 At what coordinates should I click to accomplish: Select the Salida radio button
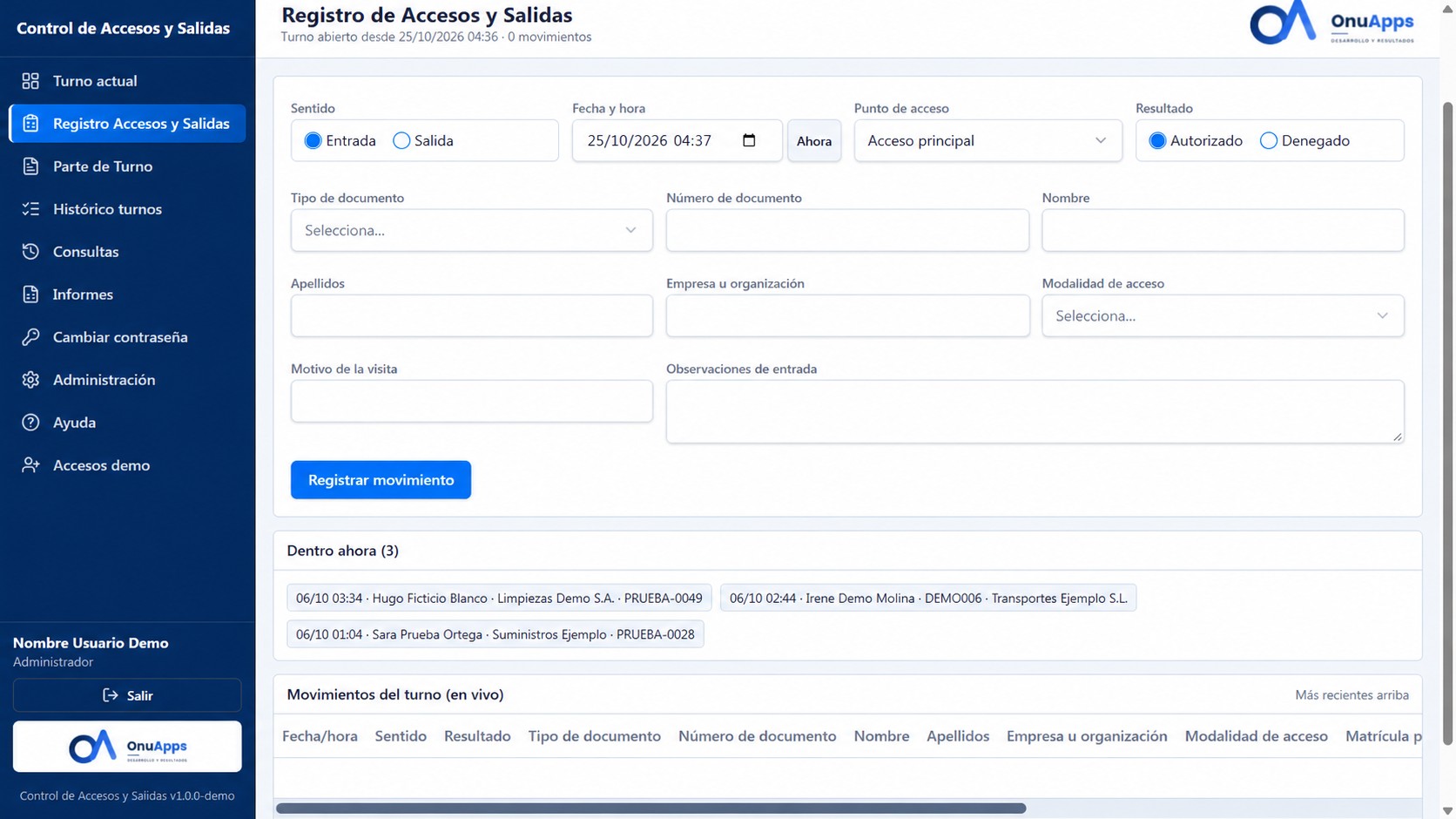tap(401, 140)
